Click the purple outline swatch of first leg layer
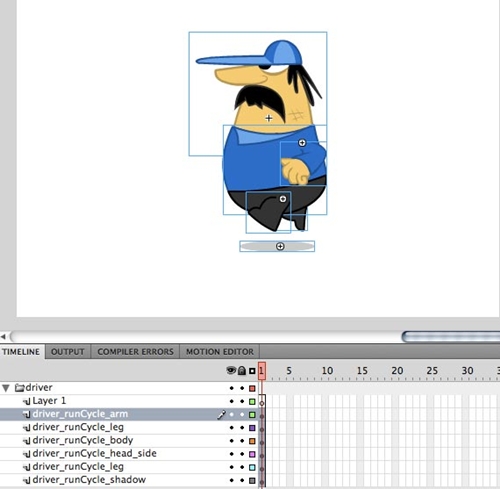500x489 pixels. (x=252, y=428)
